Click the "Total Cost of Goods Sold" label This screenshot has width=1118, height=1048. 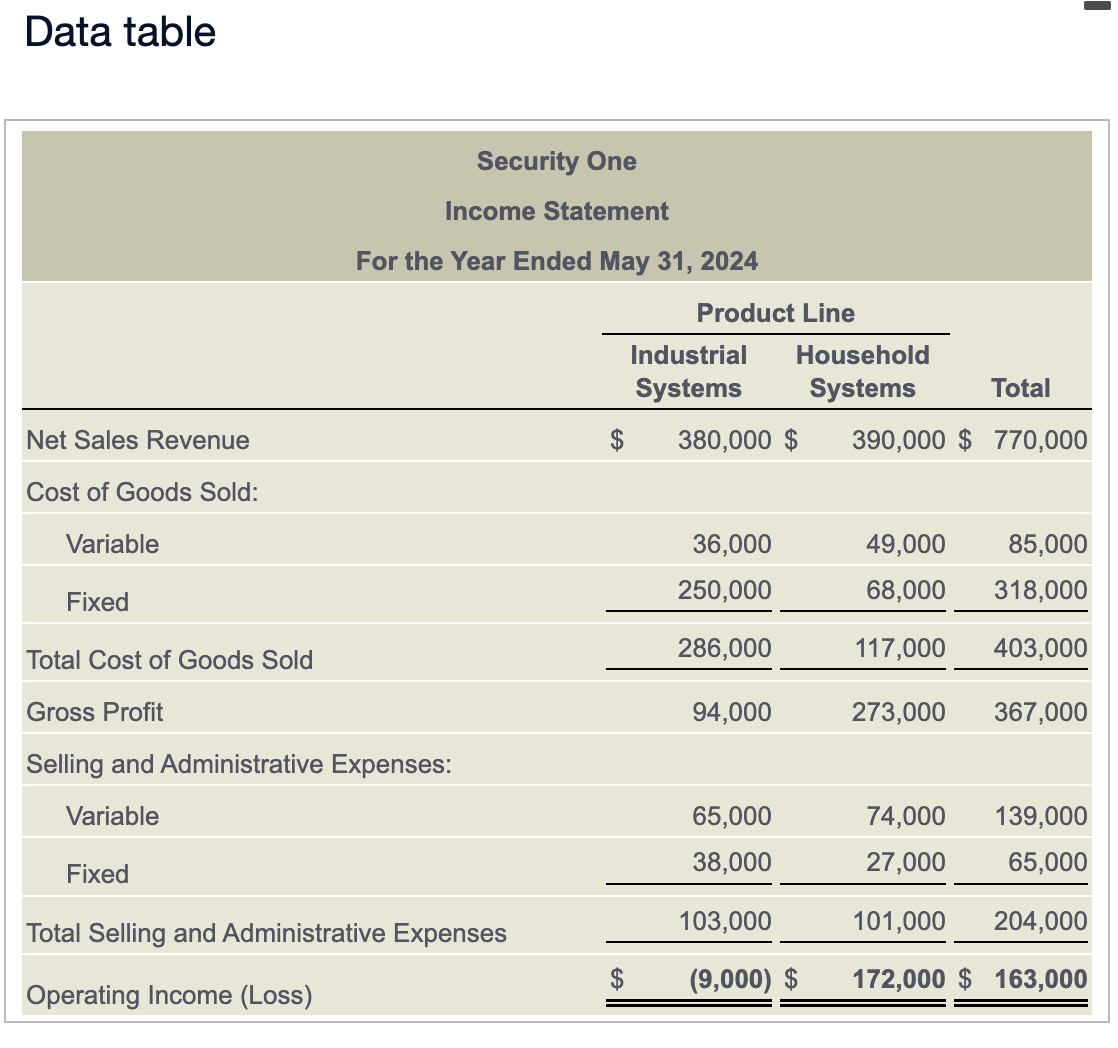pos(169,660)
